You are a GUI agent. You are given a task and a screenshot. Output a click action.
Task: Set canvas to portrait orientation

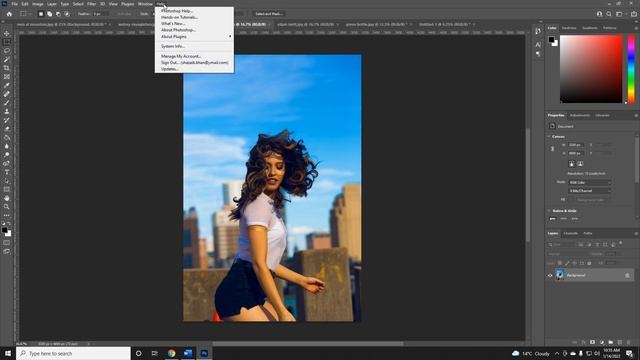(x=571, y=164)
